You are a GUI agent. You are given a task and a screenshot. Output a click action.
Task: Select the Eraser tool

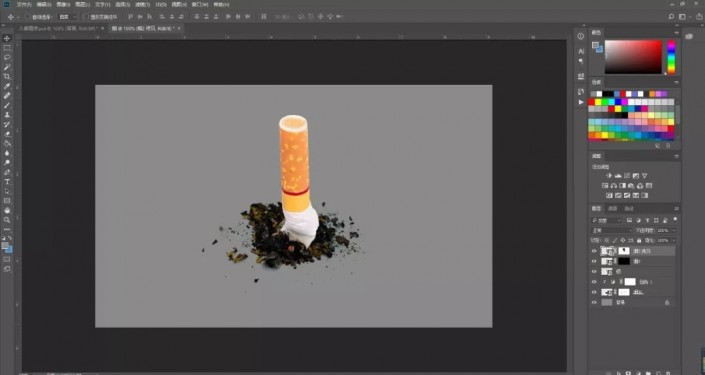click(x=7, y=134)
